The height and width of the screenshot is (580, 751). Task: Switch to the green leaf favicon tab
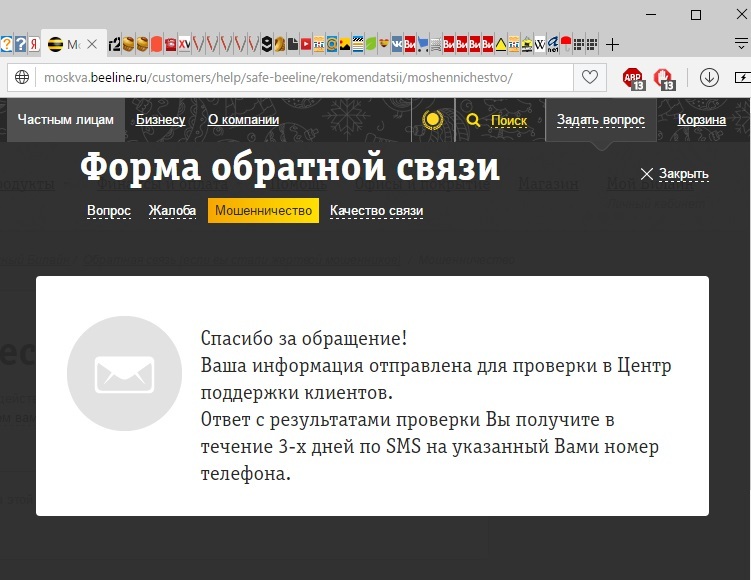371,45
